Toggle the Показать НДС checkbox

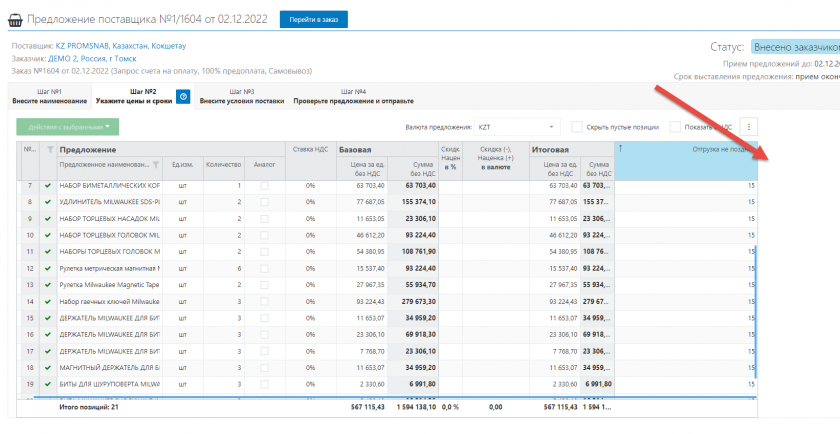pyautogui.click(x=676, y=127)
